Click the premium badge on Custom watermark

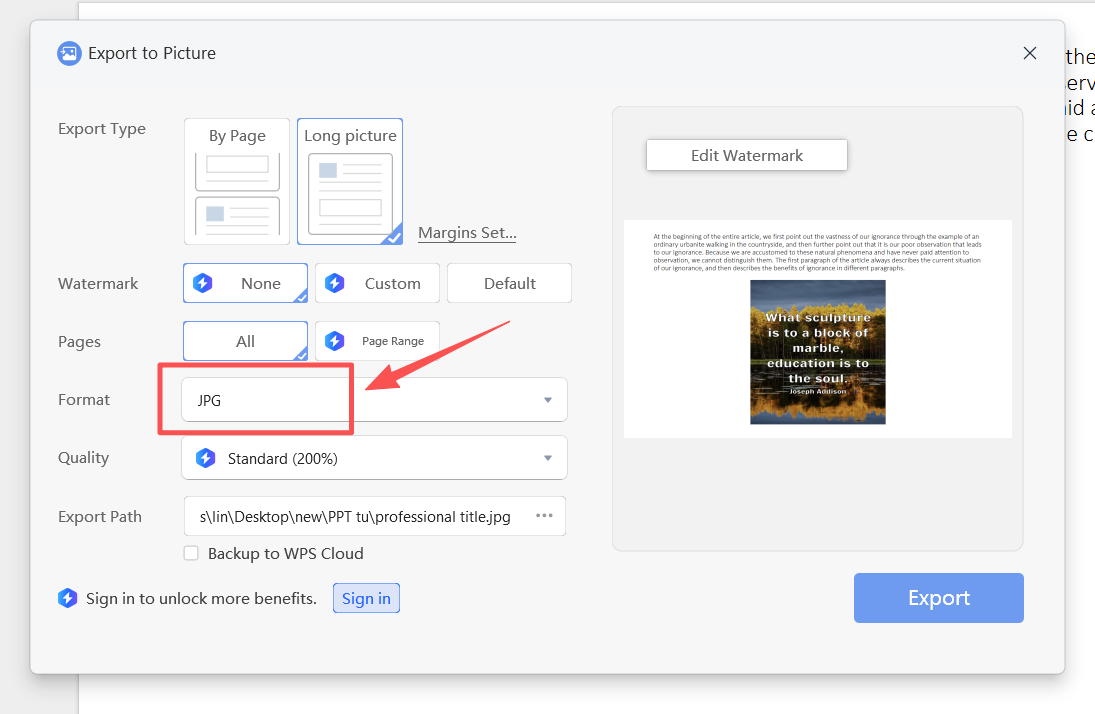pos(335,284)
